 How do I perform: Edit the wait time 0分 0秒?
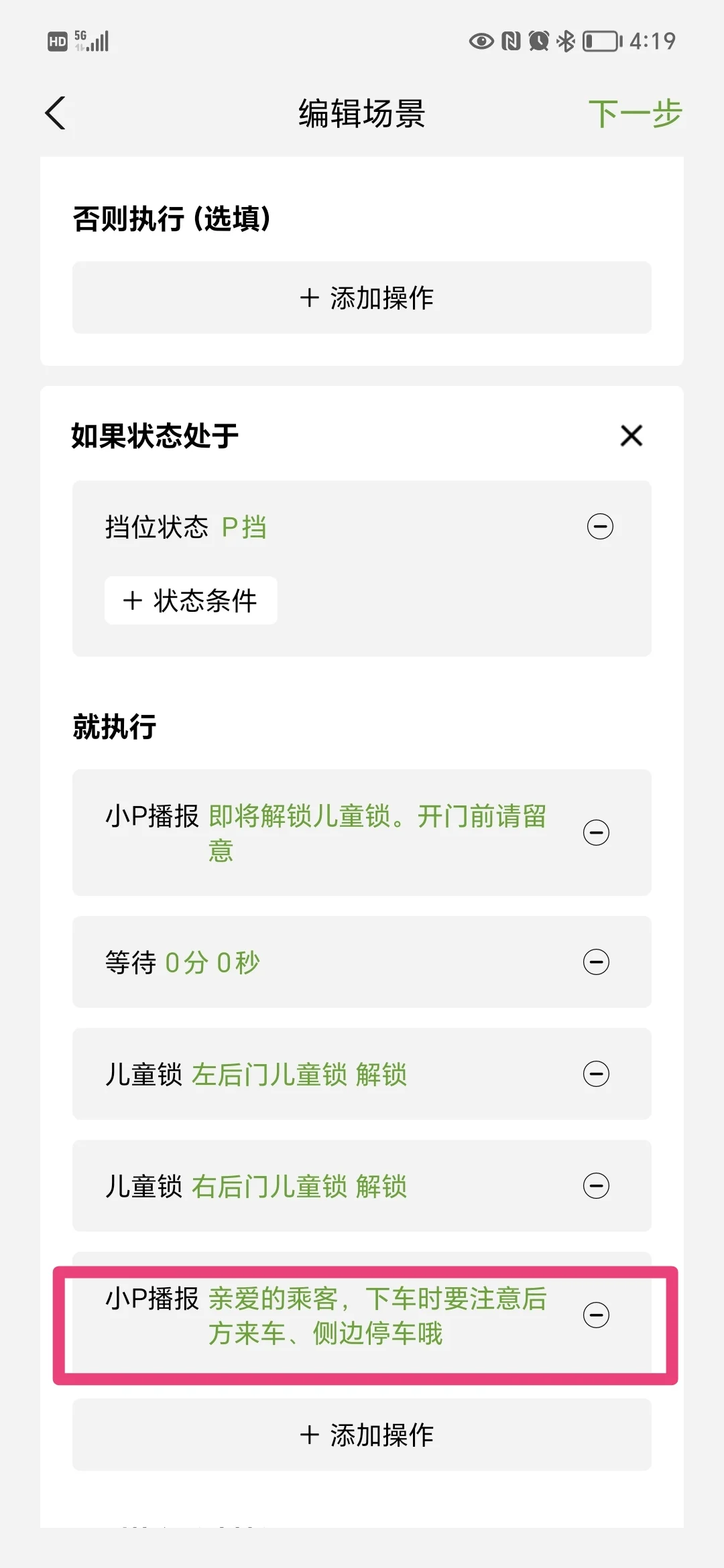coord(213,963)
